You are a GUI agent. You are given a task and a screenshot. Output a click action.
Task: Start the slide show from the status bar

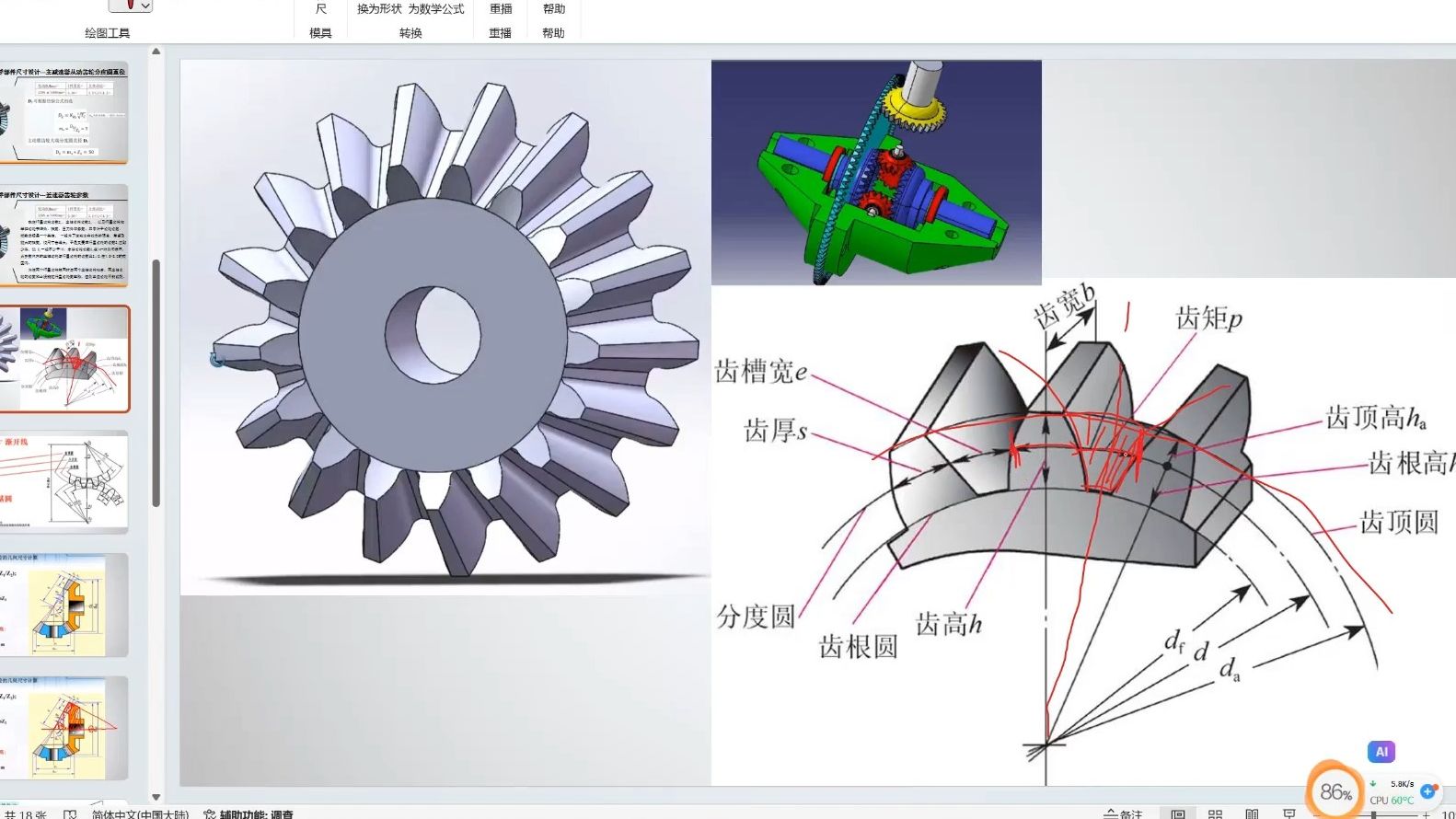click(1289, 813)
